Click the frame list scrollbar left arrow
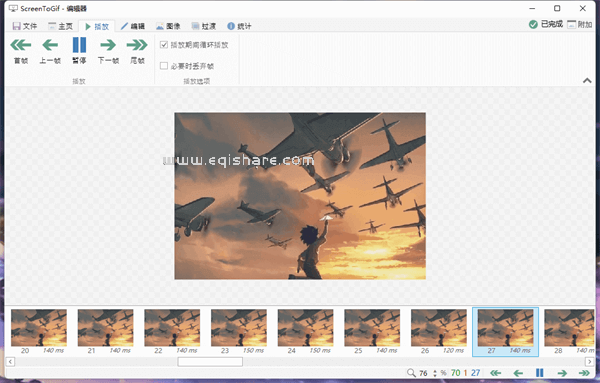This screenshot has width=600, height=383. (x=10, y=362)
